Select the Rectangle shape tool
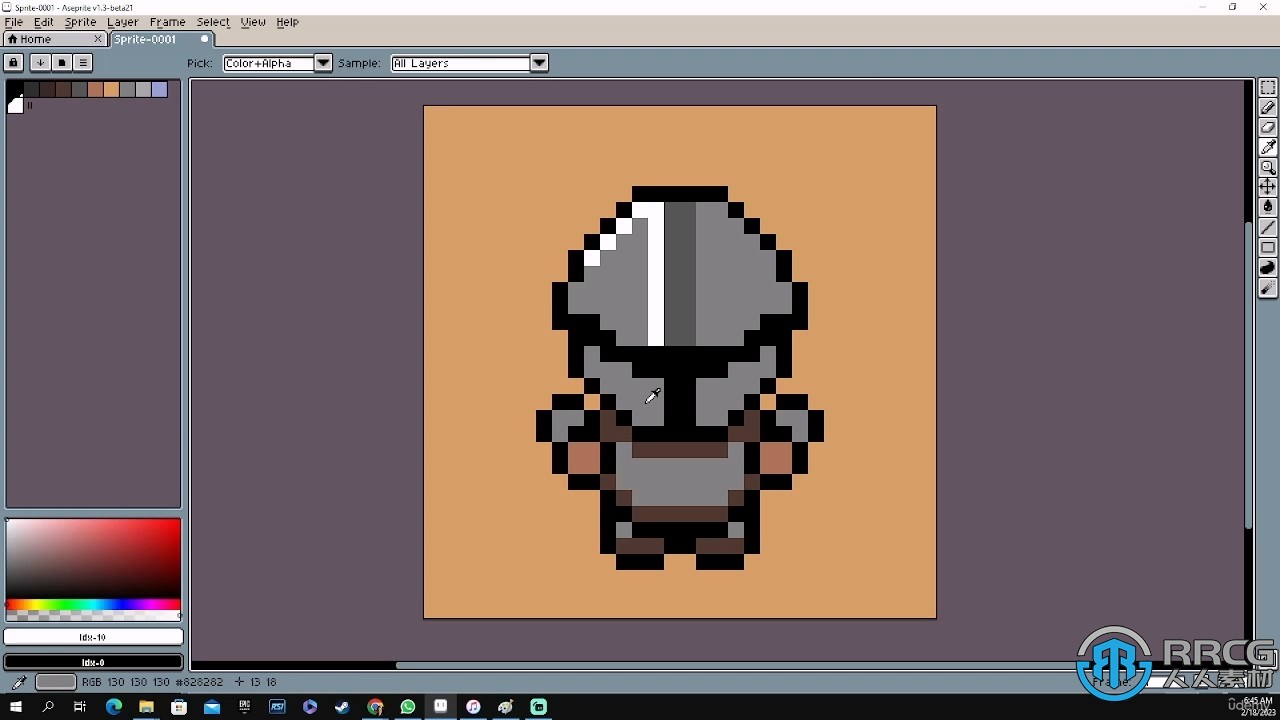The height and width of the screenshot is (720, 1280). point(1268,248)
